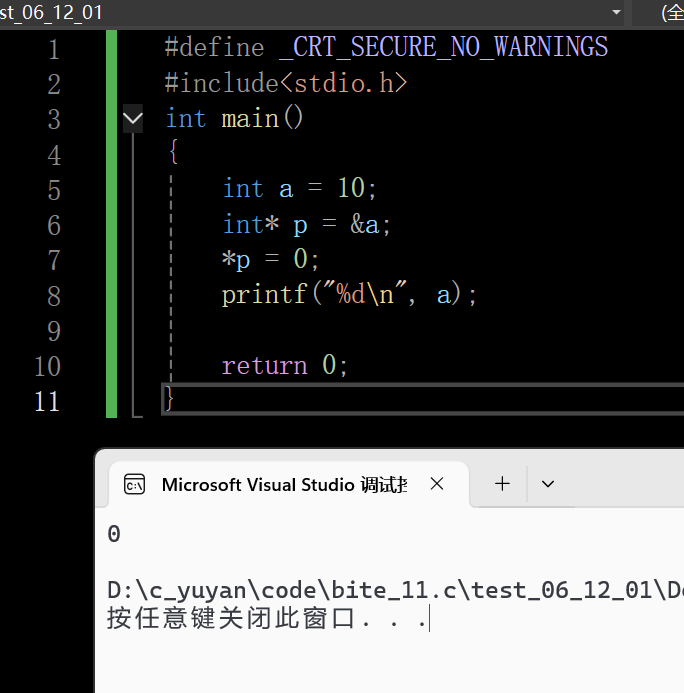Click the D:\c_yuyan path in console
The image size is (684, 693).
(x=395, y=590)
